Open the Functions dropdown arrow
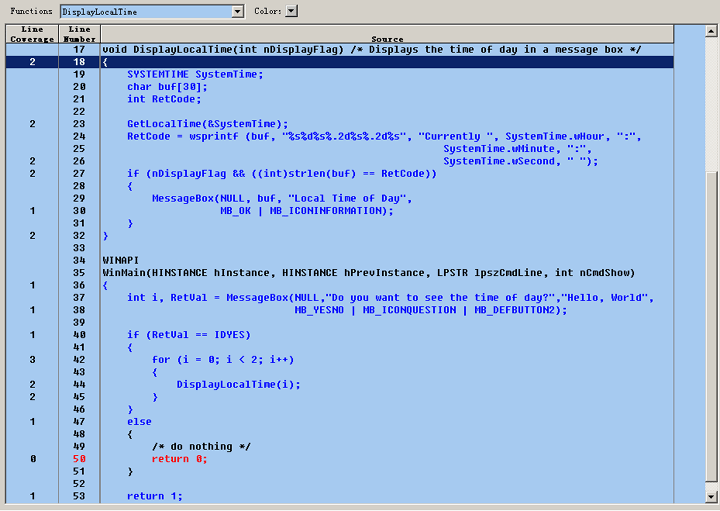 pos(237,11)
